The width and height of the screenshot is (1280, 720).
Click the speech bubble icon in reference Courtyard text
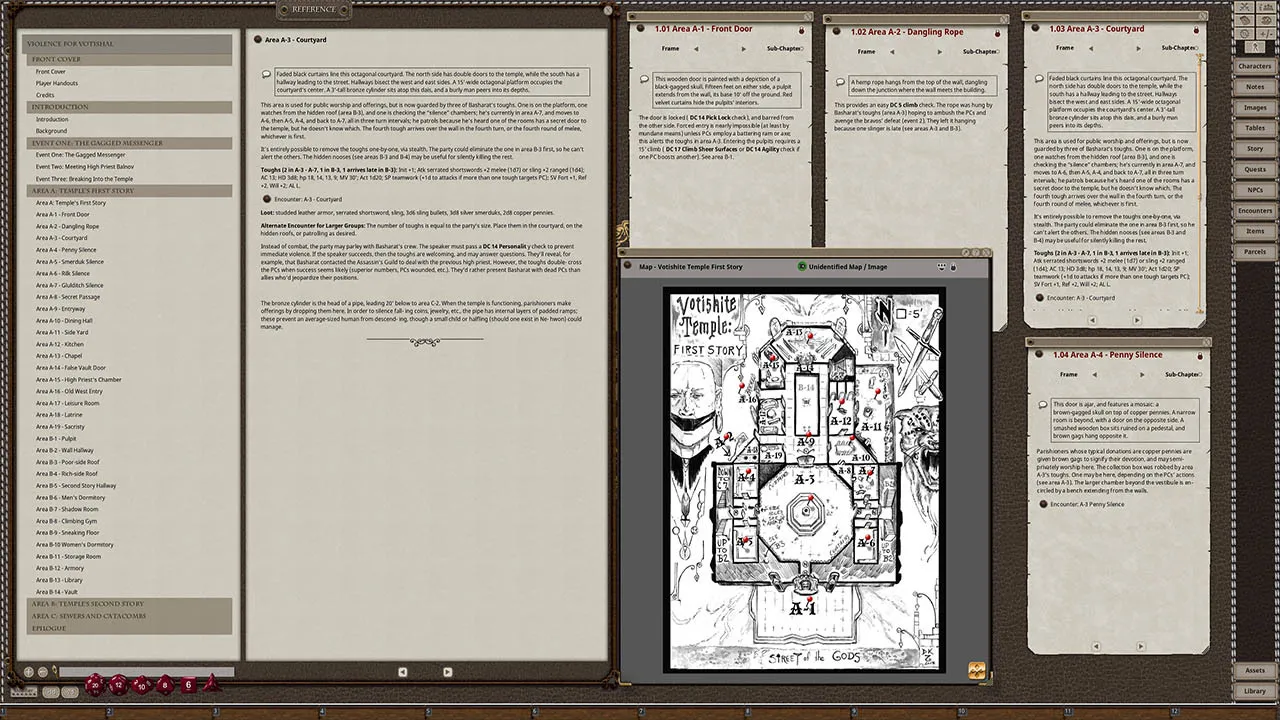click(266, 74)
